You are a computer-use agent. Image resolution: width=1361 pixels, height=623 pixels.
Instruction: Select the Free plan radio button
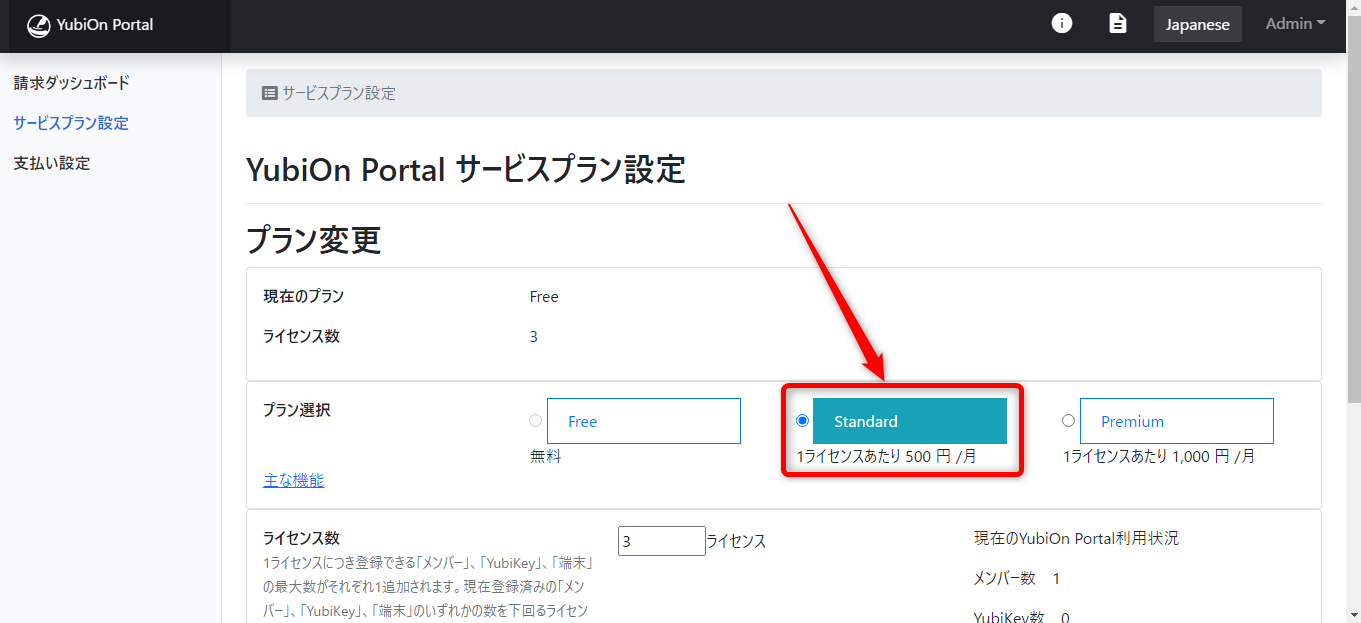[x=536, y=421]
